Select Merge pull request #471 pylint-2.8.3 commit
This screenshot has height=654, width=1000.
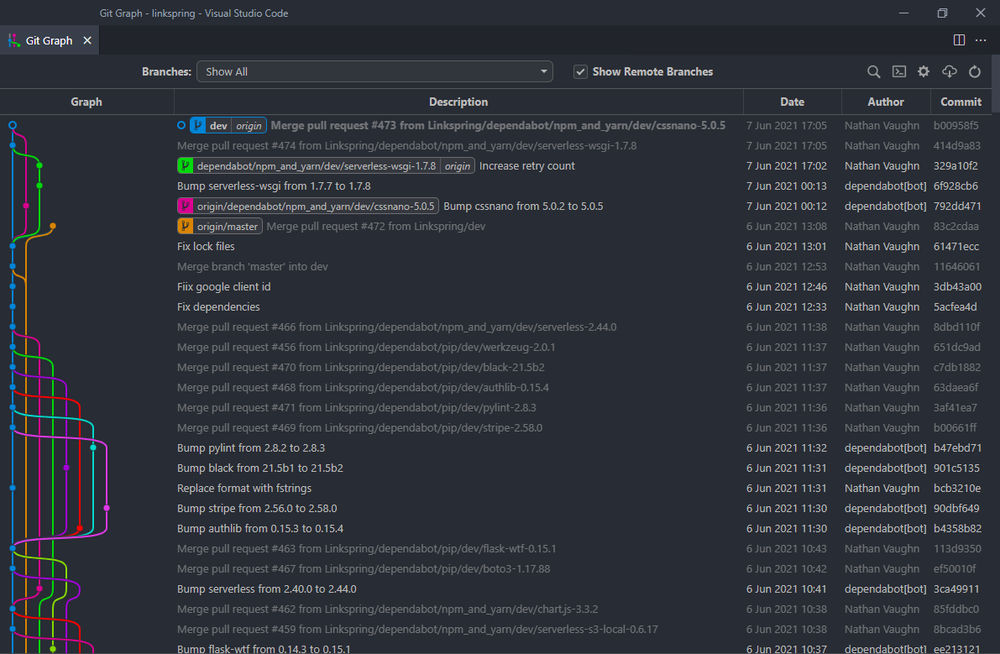(357, 408)
